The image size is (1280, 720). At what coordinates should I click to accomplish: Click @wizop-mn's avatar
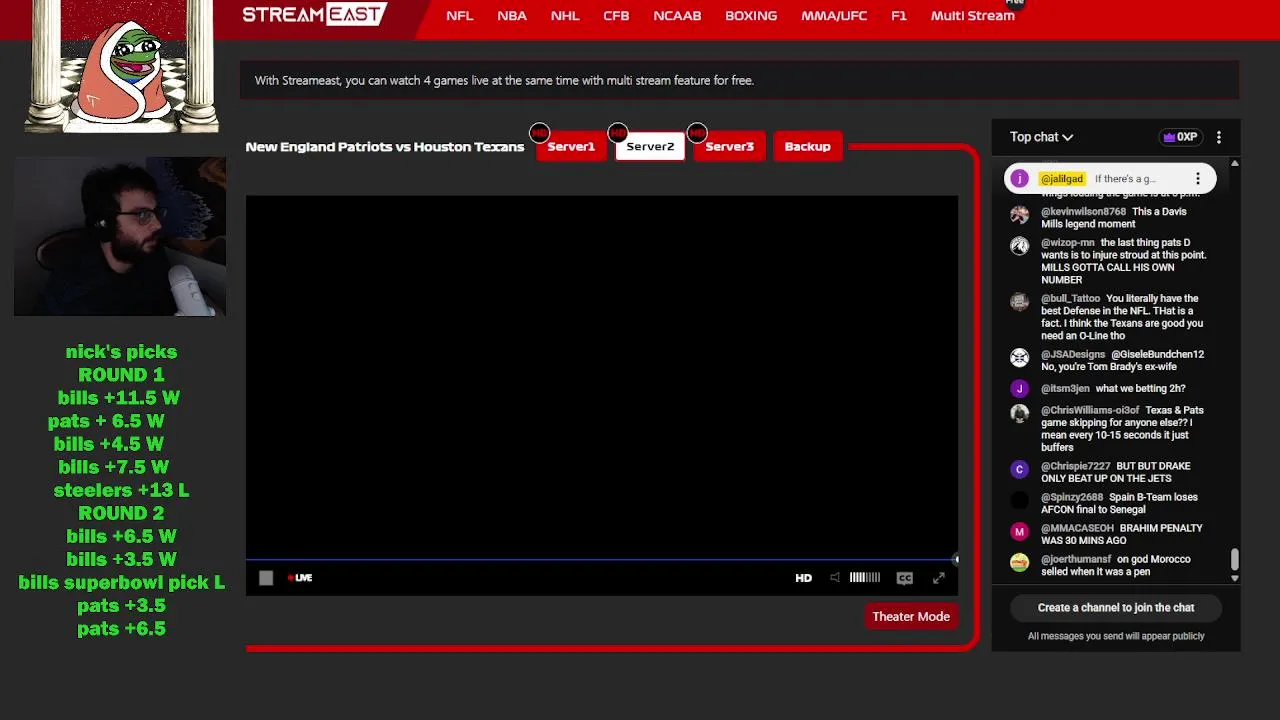[x=1019, y=245]
